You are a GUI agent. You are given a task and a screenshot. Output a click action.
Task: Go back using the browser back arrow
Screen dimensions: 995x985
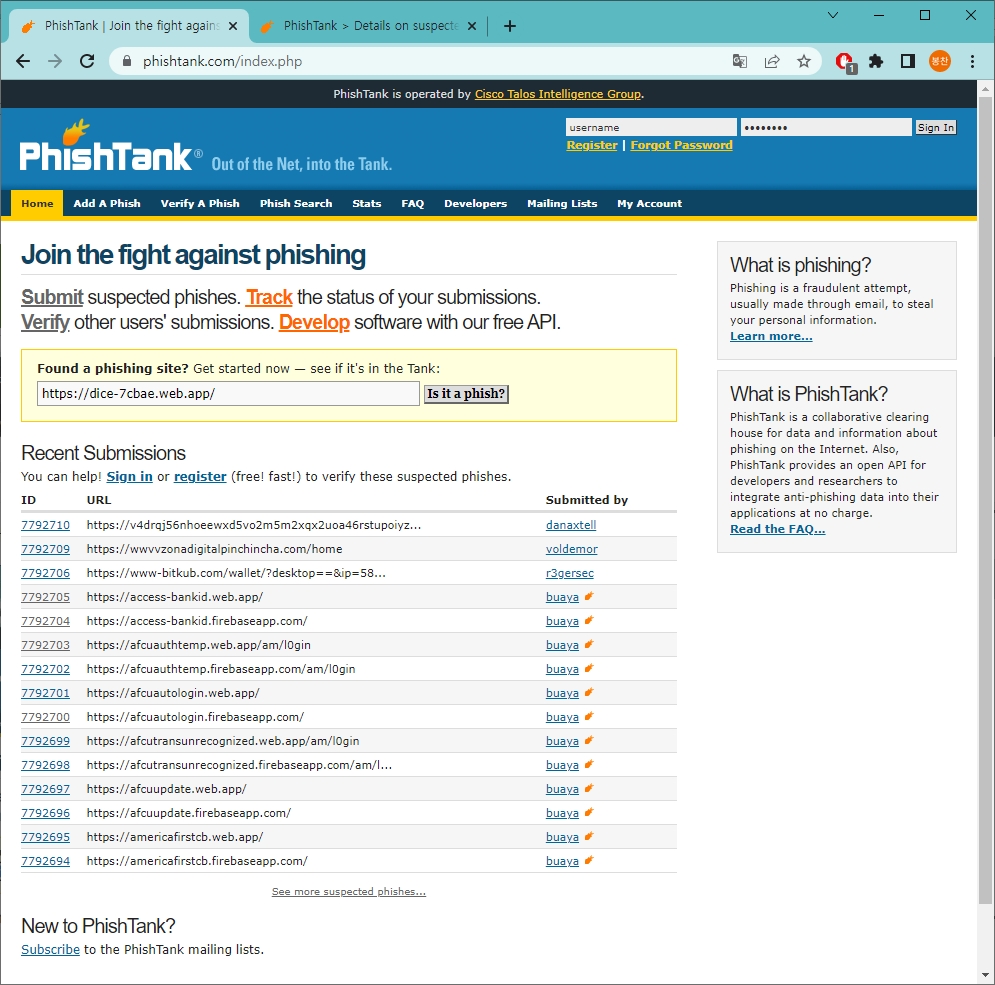23,61
